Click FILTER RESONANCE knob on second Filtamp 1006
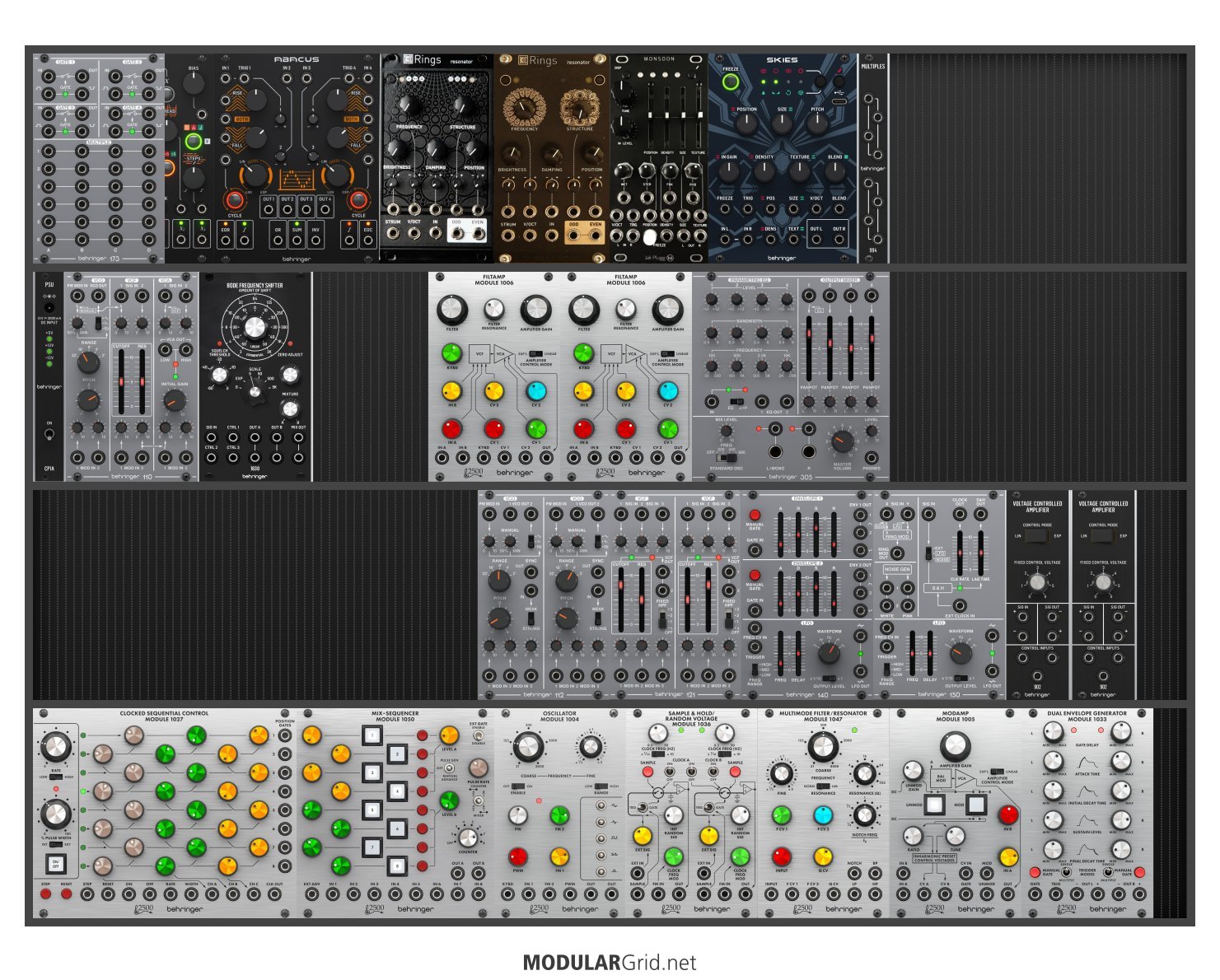This screenshot has width=1220, height=980. [626, 309]
